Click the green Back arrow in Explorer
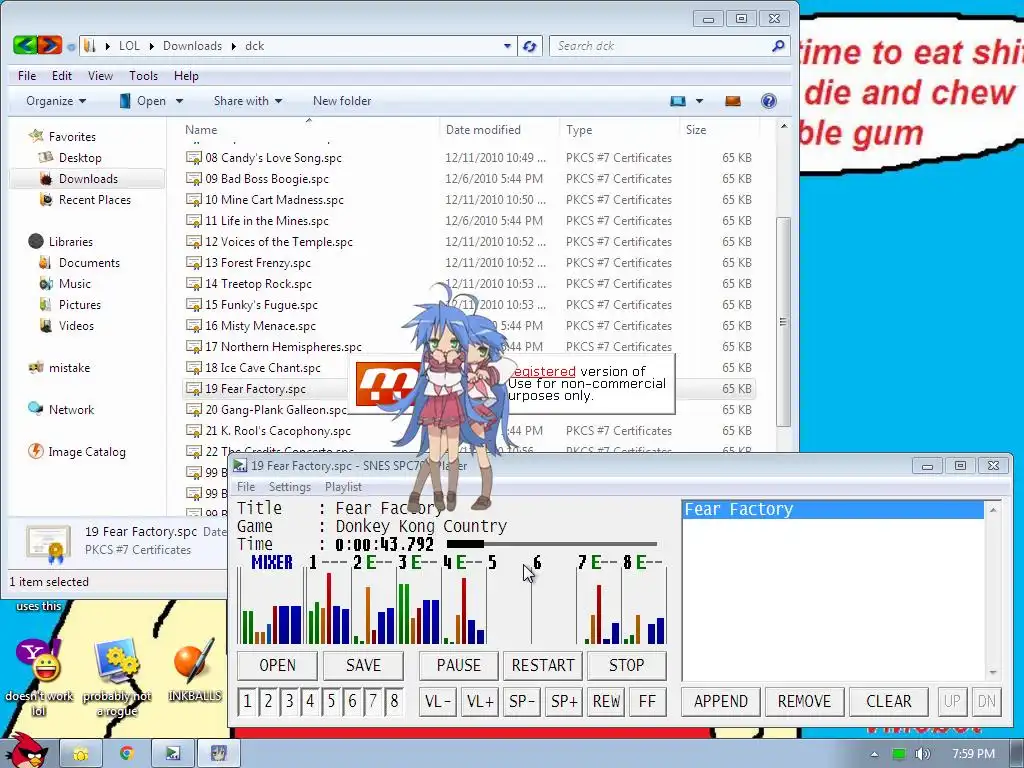The height and width of the screenshot is (768, 1024). (x=25, y=45)
